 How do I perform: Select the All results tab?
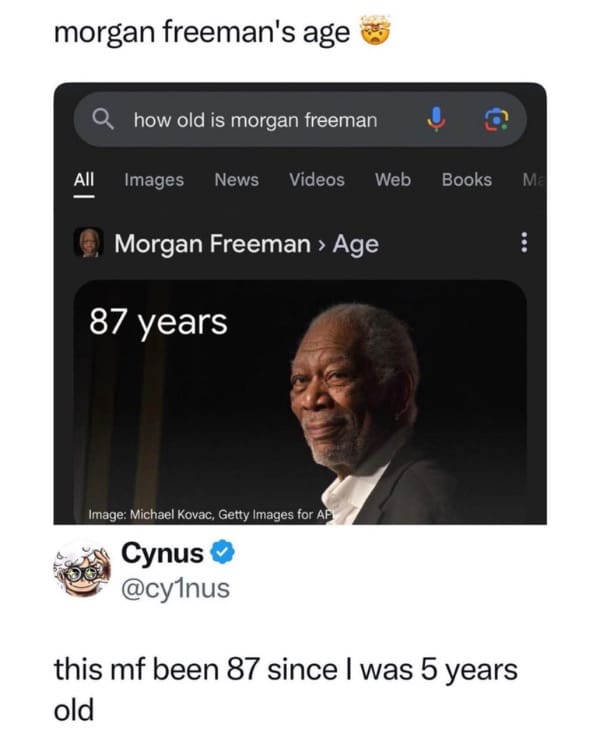pyautogui.click(x=84, y=180)
